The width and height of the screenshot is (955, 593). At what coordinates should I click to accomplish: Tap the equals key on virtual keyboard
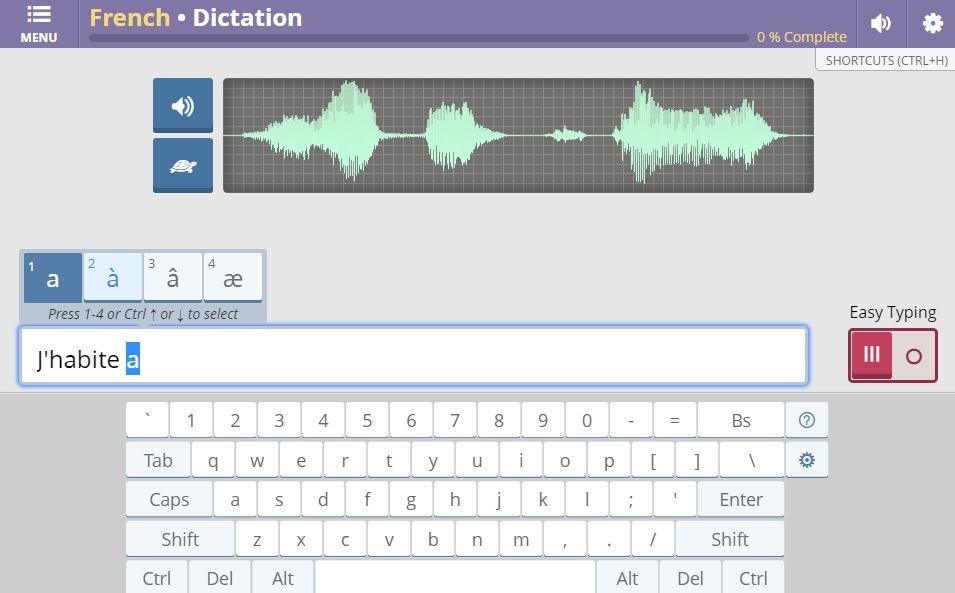point(675,420)
